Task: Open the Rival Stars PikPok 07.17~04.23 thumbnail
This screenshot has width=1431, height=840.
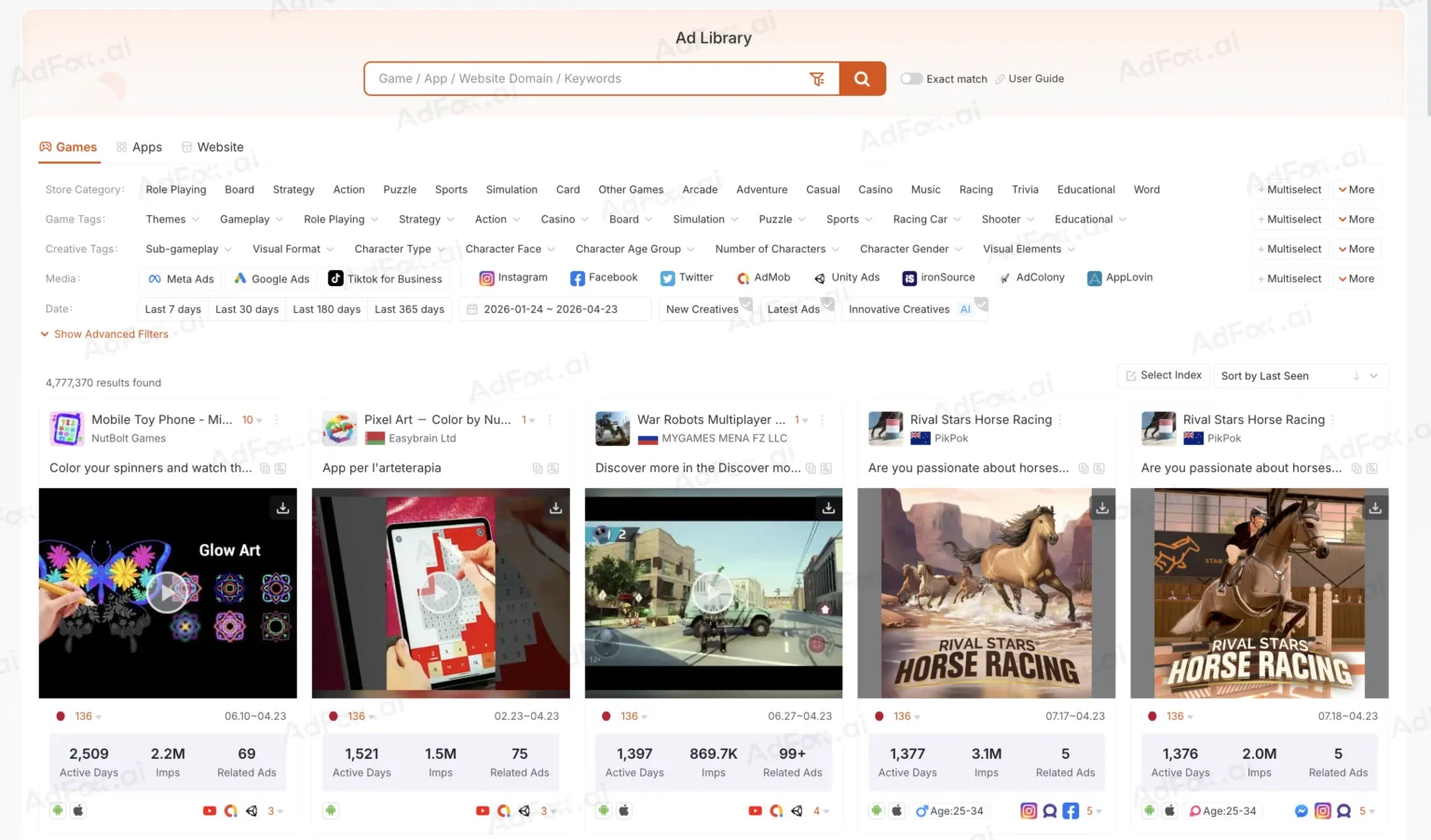Action: [986, 593]
